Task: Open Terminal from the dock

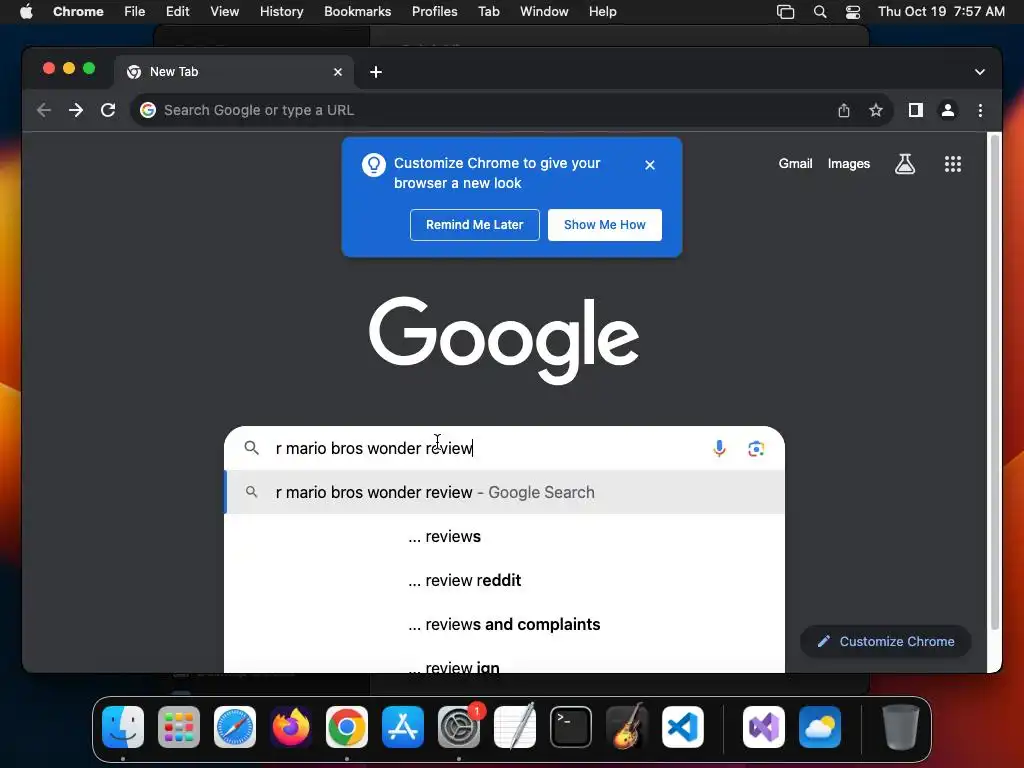Action: tap(571, 727)
